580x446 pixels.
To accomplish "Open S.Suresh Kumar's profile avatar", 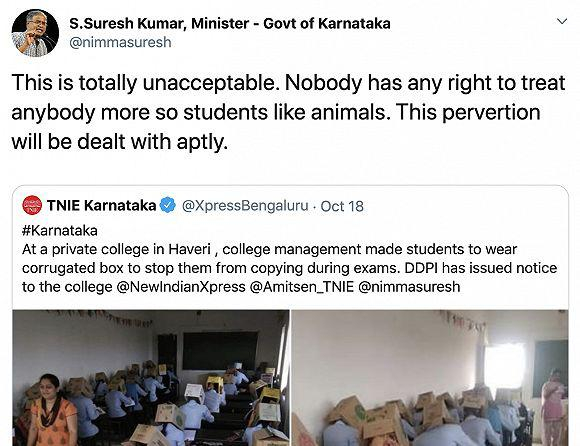I will point(35,33).
